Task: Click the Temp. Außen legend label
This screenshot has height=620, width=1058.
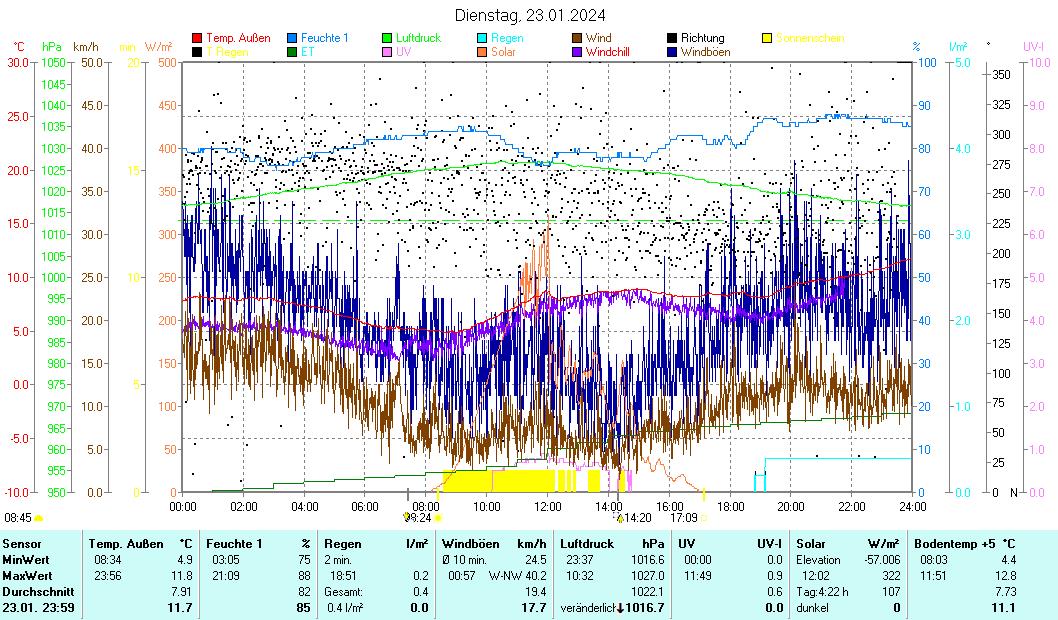Action: [x=238, y=38]
